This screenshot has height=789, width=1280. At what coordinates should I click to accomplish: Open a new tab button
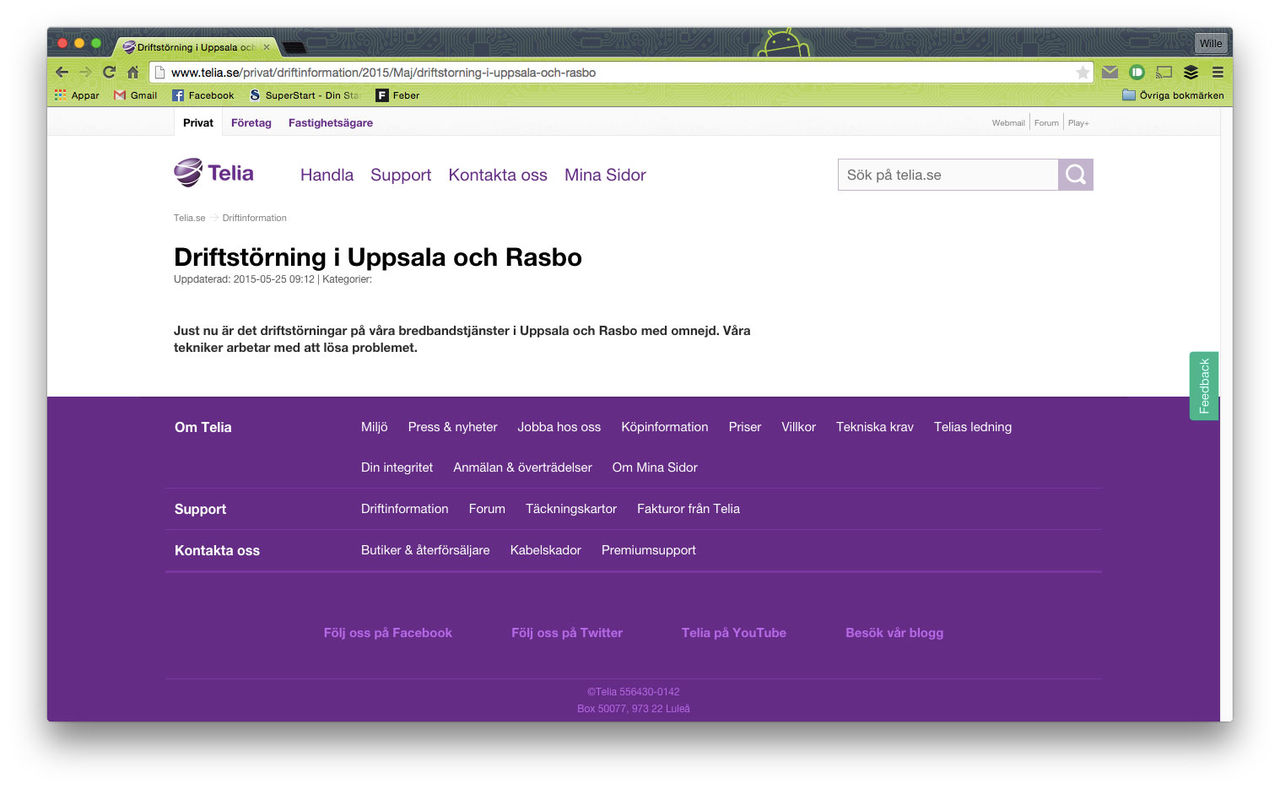tap(294, 47)
